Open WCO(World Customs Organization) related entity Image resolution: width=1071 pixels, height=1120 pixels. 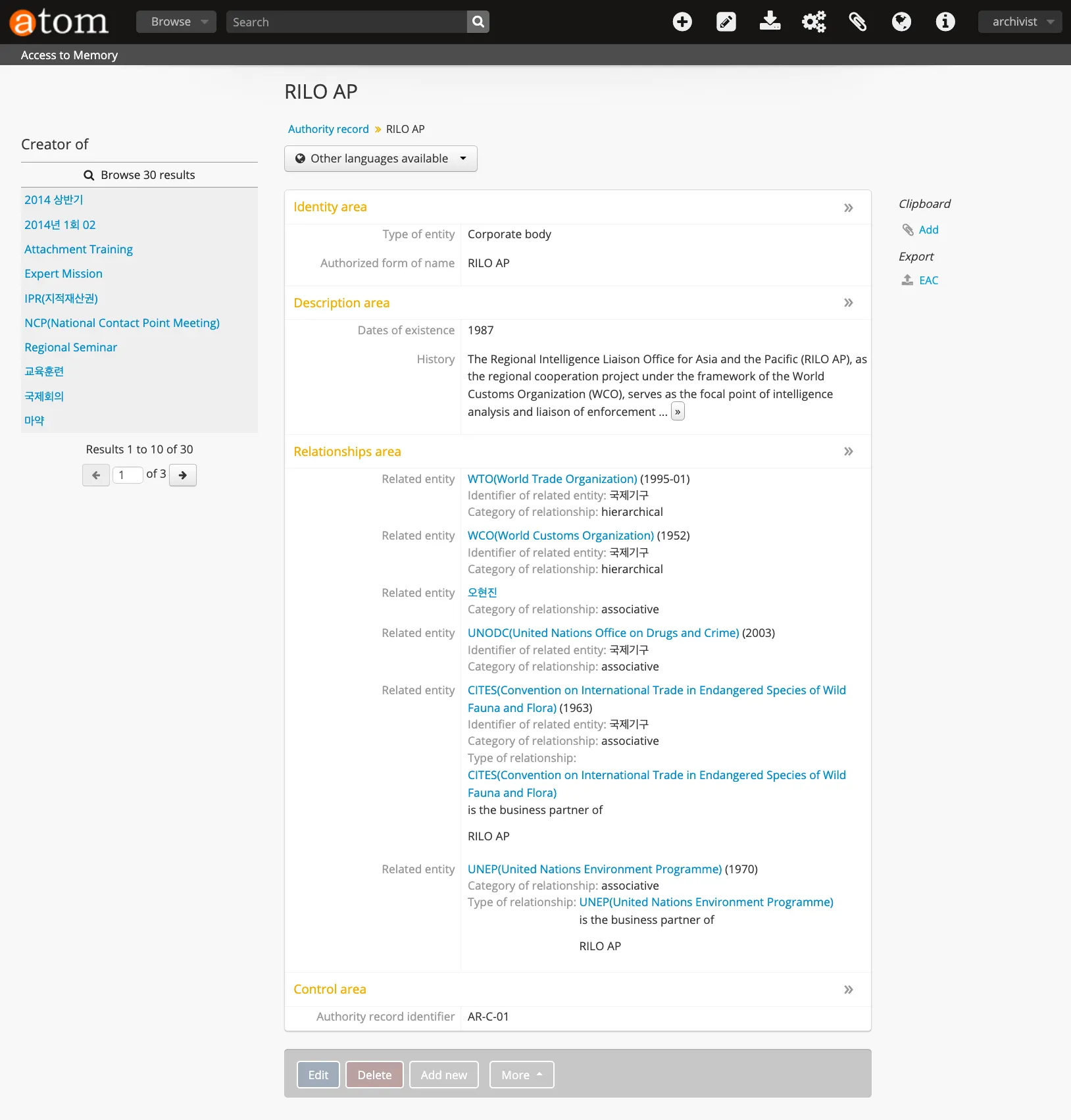point(560,536)
